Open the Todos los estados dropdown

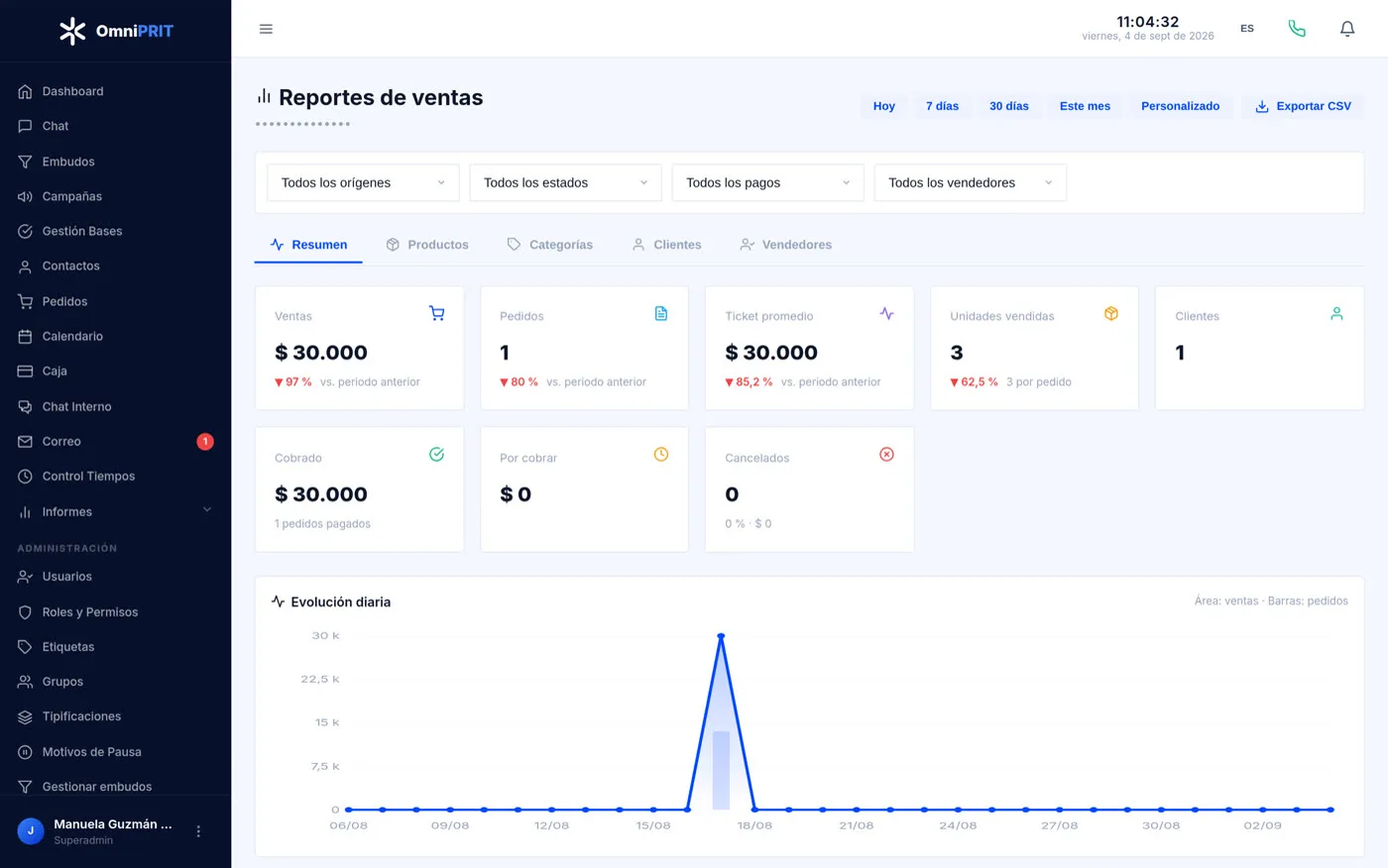coord(565,182)
